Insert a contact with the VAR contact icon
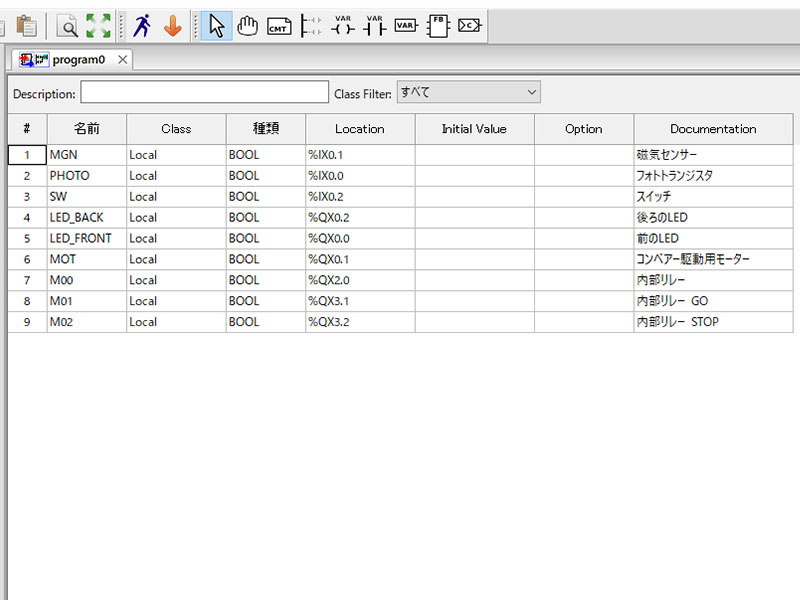Screen dimensions: 800x600 click(x=374, y=26)
